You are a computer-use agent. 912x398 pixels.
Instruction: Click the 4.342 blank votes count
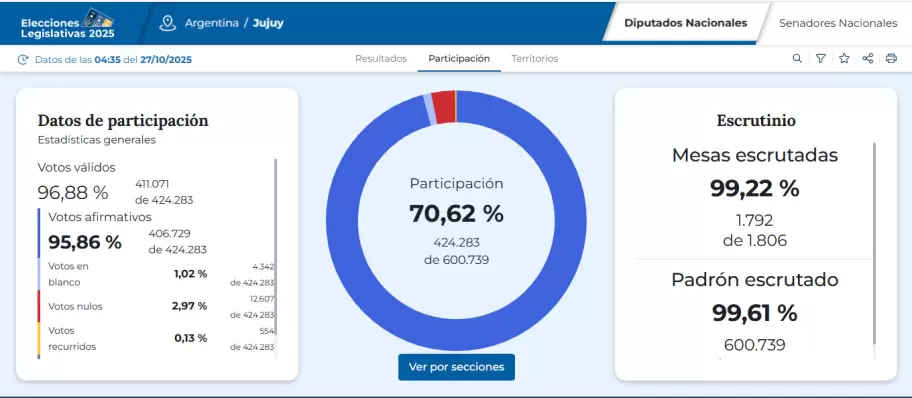pyautogui.click(x=263, y=266)
